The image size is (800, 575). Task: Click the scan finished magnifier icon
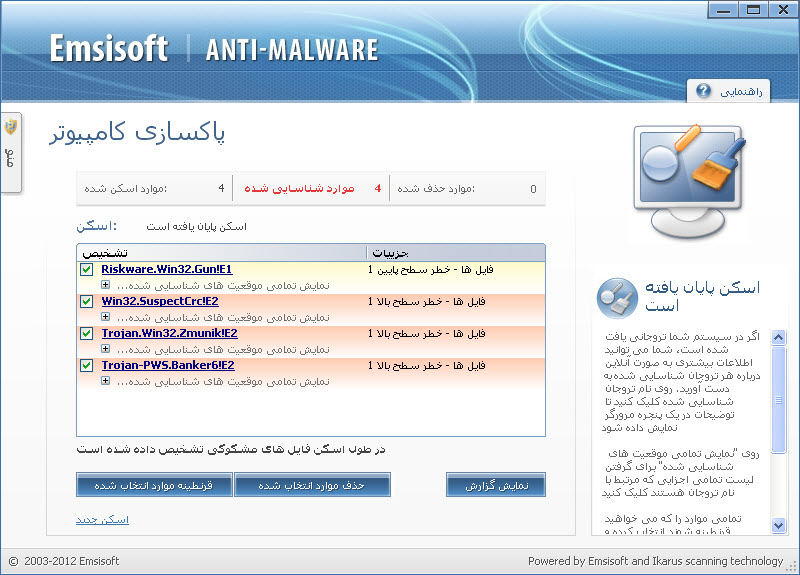(x=617, y=298)
